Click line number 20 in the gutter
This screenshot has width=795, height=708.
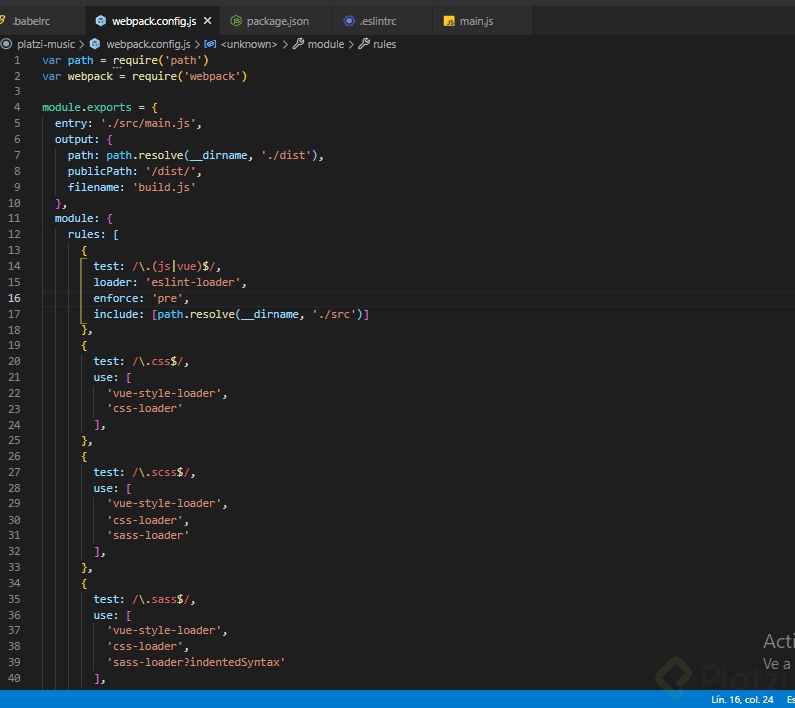(x=16, y=361)
